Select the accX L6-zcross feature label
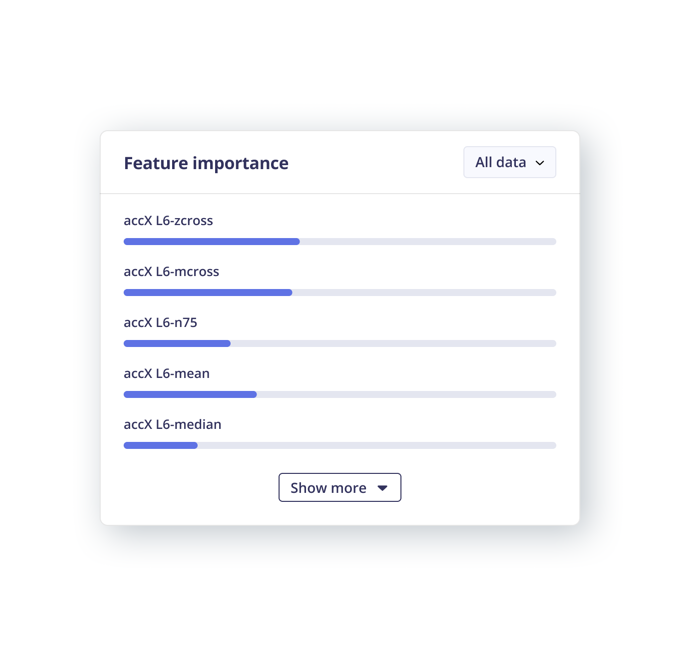Screen dimensions: 680x657 168,220
